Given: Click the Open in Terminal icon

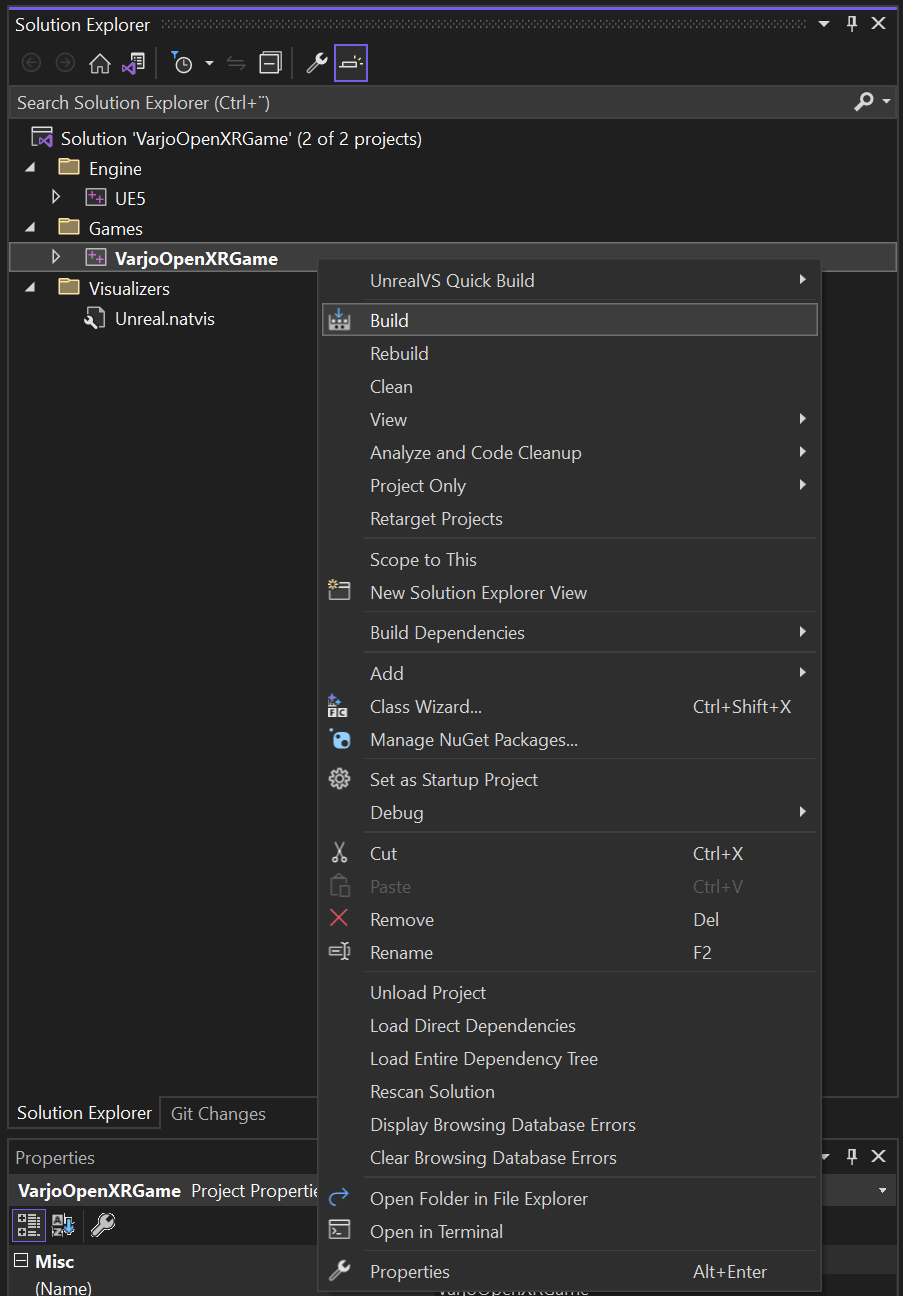Looking at the screenshot, I should tap(340, 1231).
